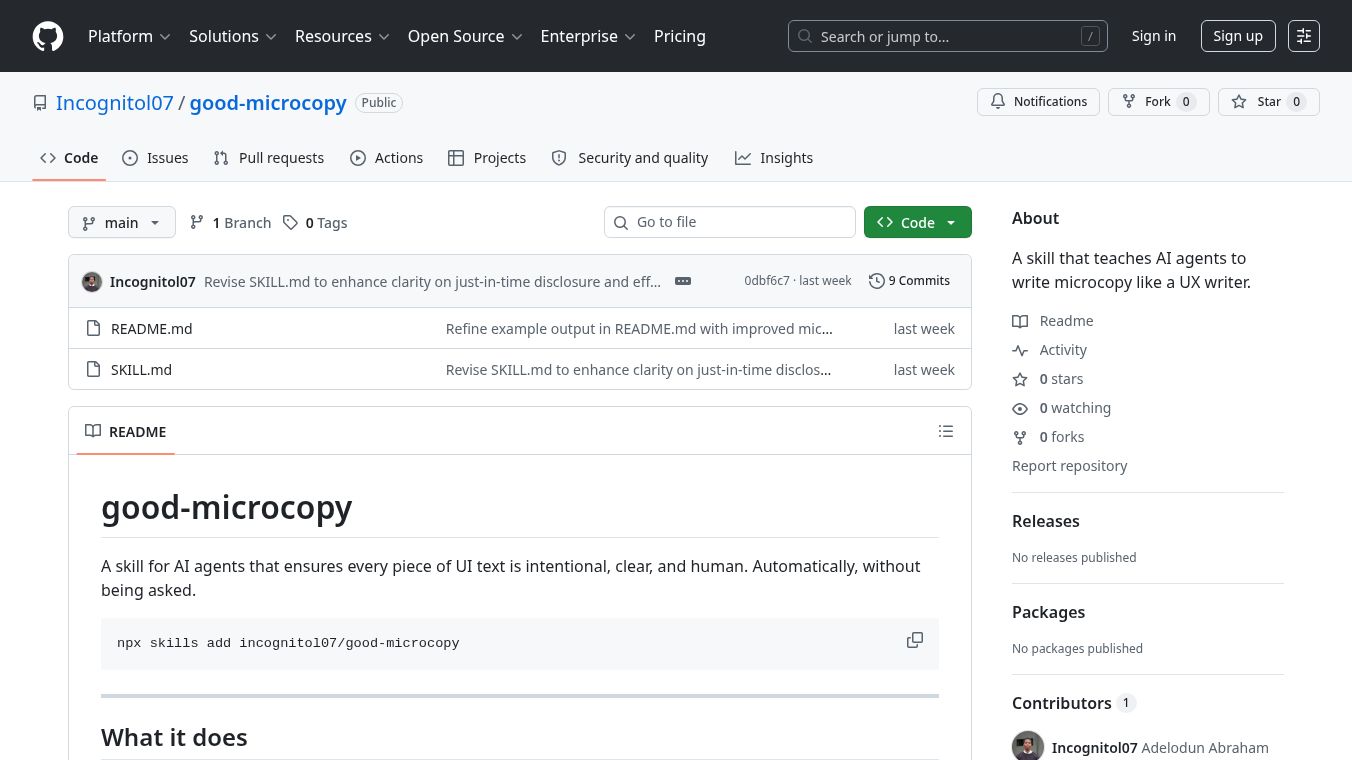Click the Incognitol07 contributor avatar
The width and height of the screenshot is (1352, 760).
coord(1028,747)
